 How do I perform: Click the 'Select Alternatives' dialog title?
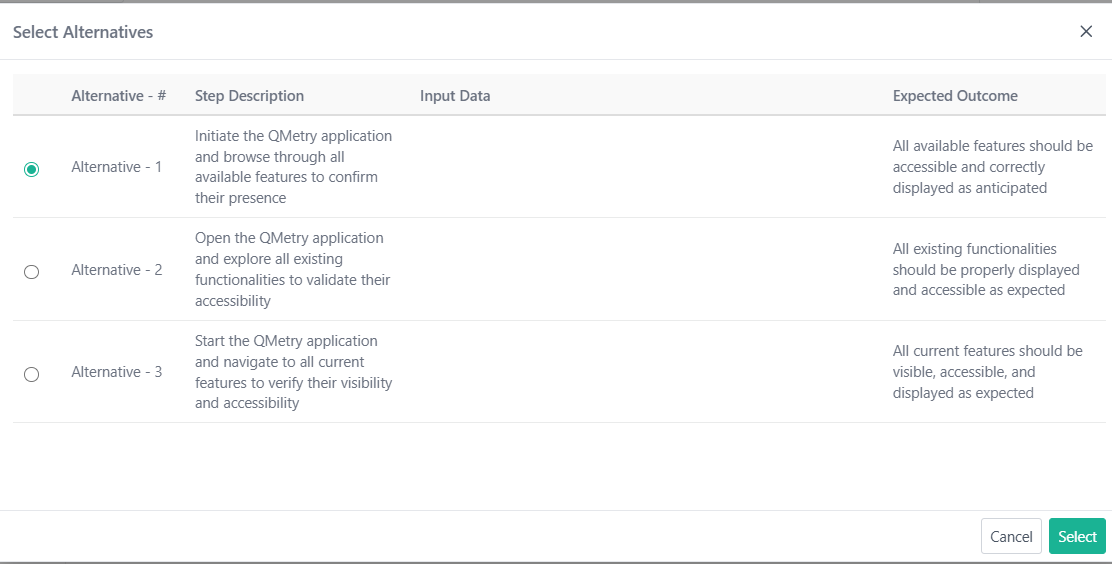(x=83, y=32)
